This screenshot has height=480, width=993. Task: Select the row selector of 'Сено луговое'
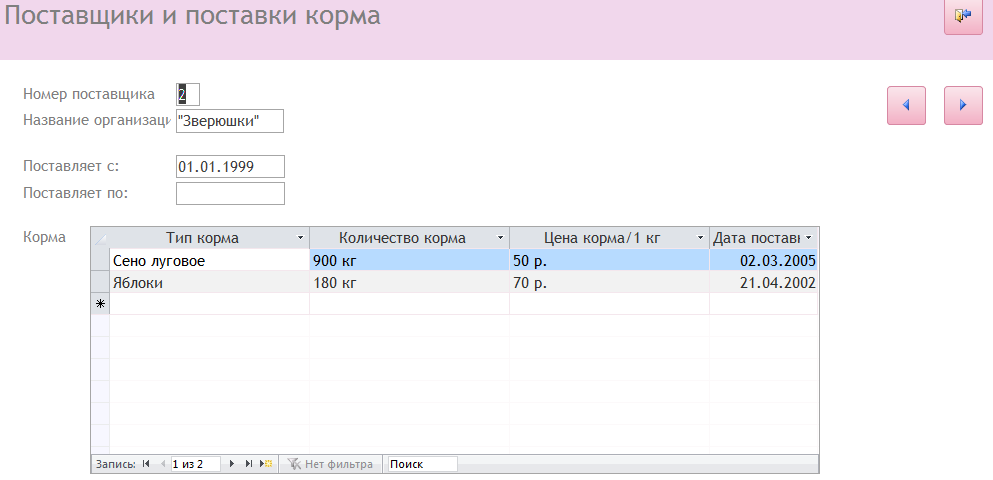(100, 260)
